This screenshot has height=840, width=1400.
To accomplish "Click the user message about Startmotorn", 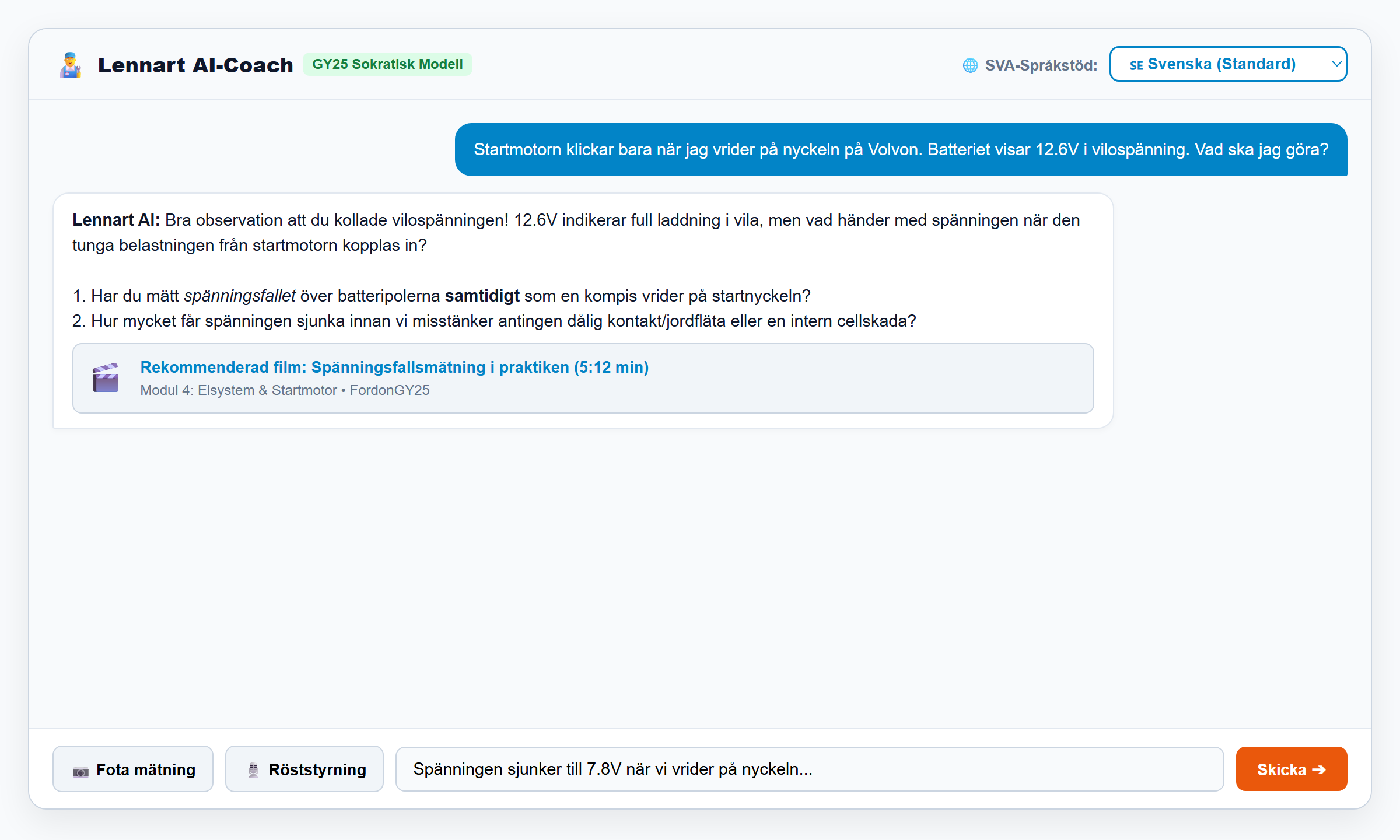I will pyautogui.click(x=901, y=149).
